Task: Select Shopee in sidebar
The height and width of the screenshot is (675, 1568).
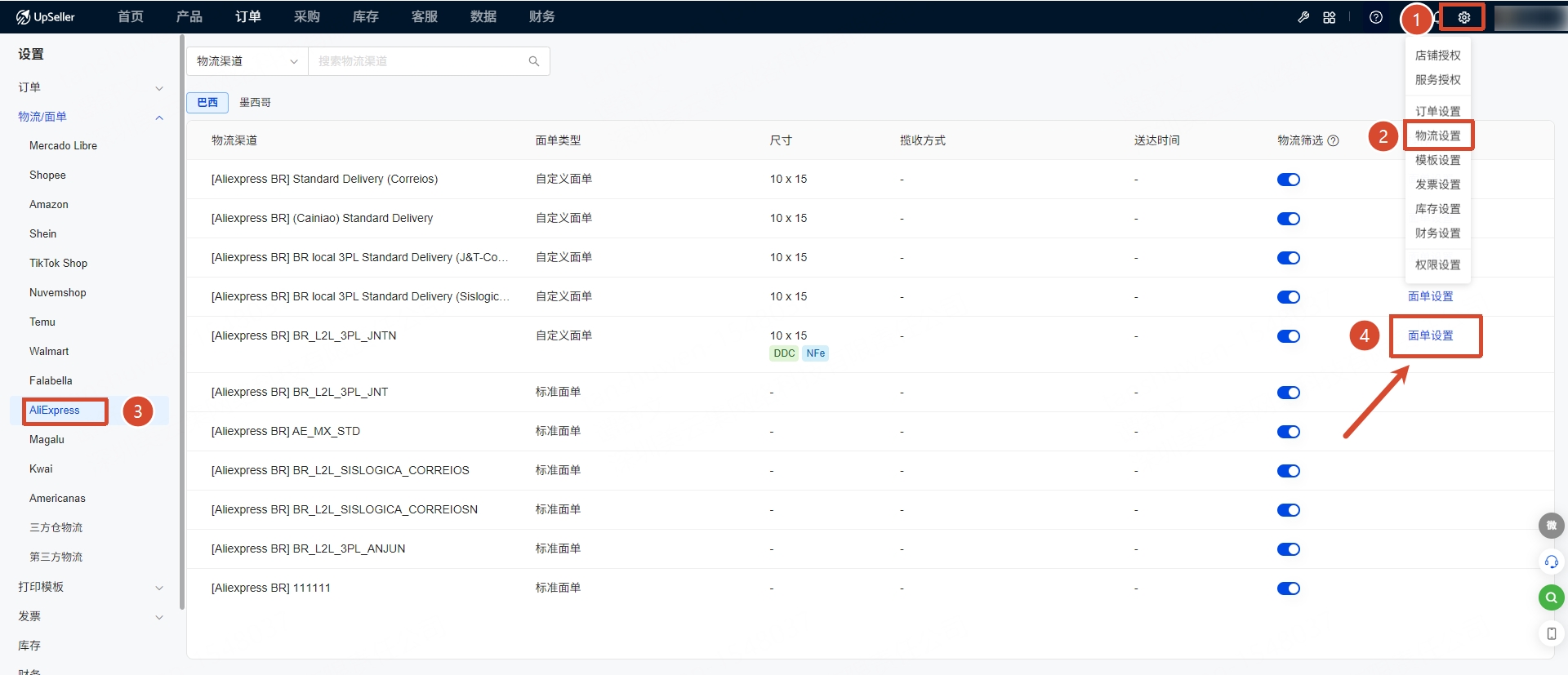Action: pyautogui.click(x=47, y=175)
